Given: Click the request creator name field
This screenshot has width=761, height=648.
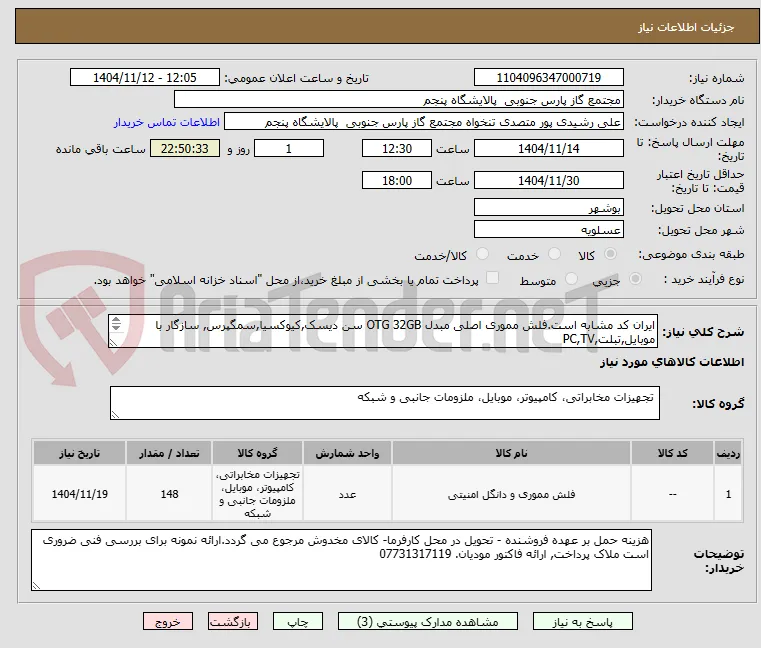Looking at the screenshot, I should (423, 122).
